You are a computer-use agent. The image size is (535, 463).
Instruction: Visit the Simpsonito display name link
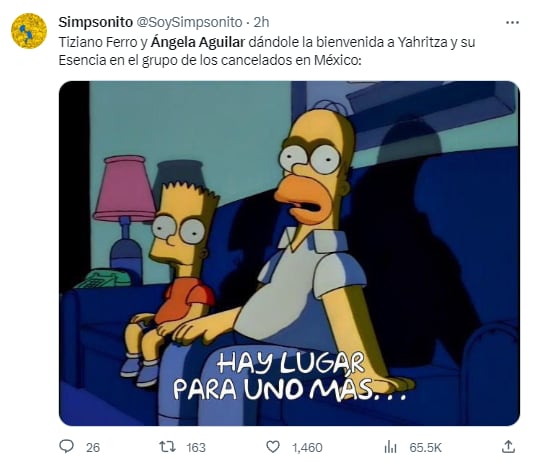96,22
